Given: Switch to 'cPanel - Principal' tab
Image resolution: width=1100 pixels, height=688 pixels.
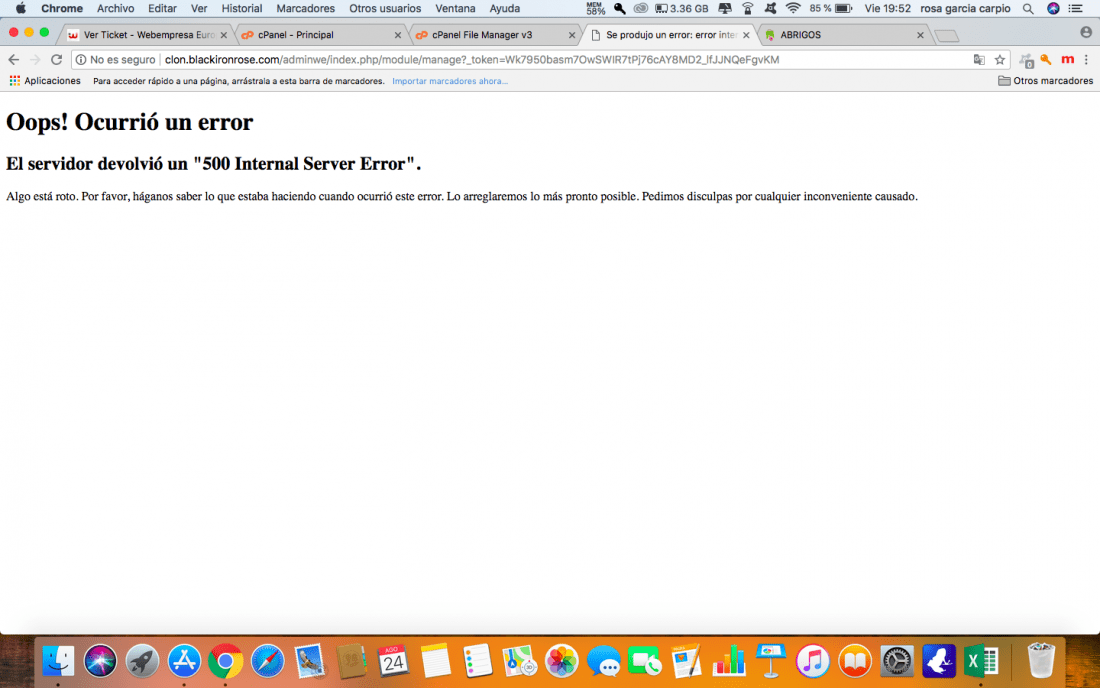Looking at the screenshot, I should point(320,34).
